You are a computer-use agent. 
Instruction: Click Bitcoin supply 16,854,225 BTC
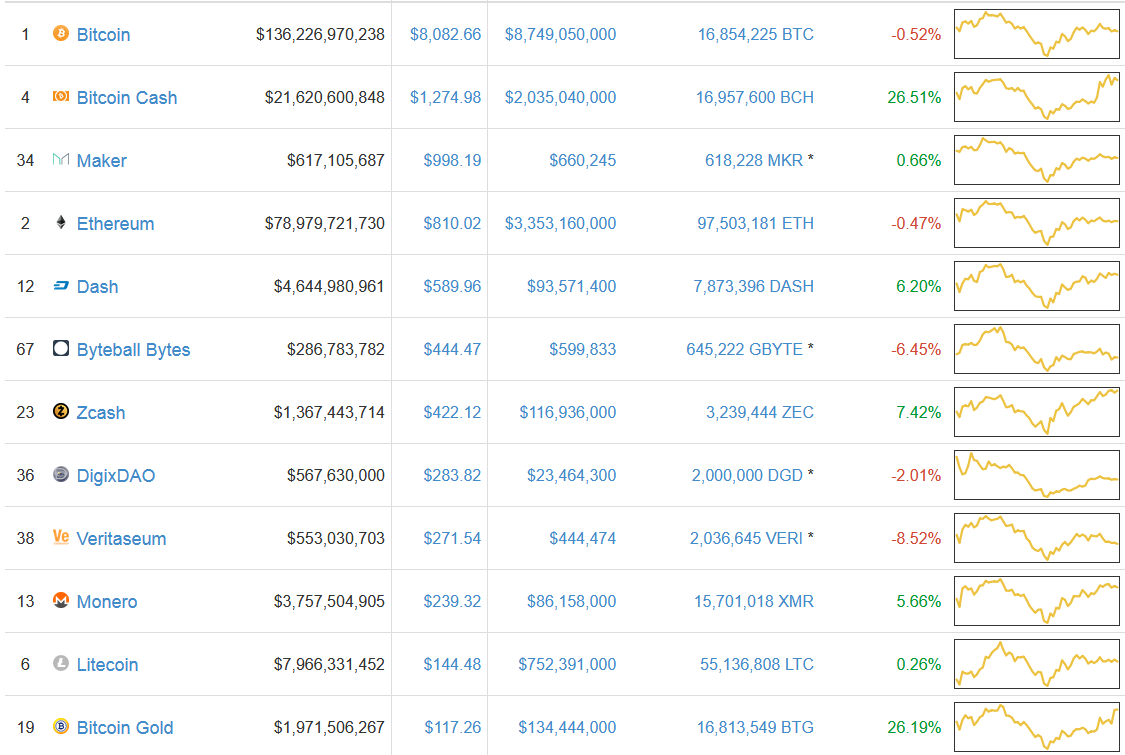[x=756, y=34]
